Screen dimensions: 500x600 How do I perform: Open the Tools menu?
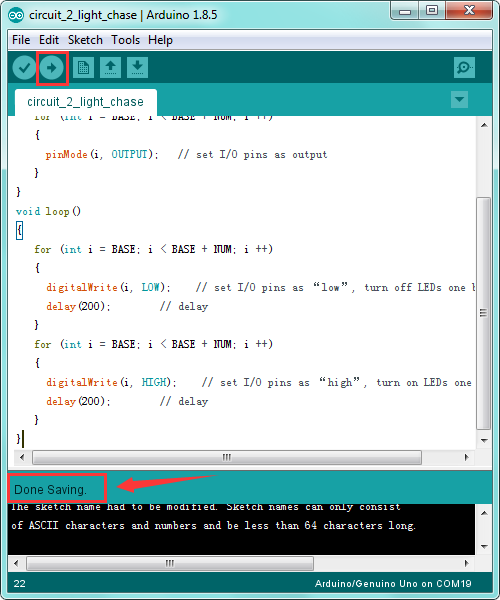point(125,40)
